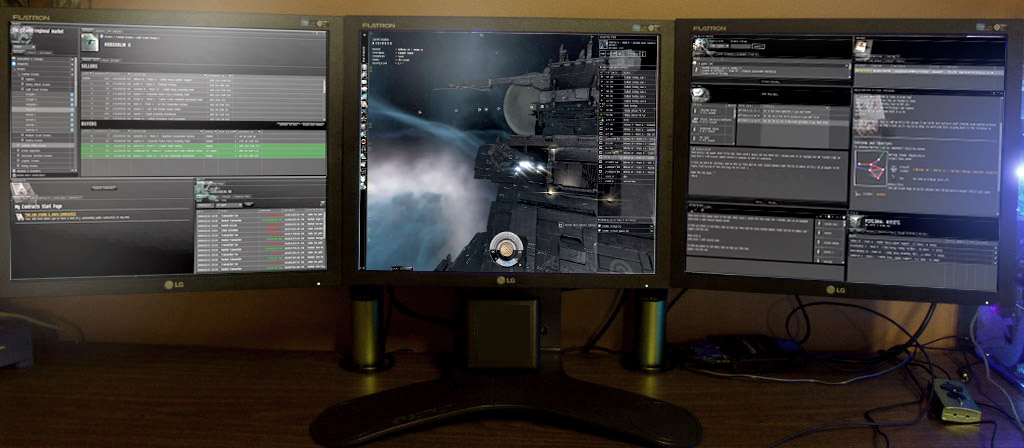The width and height of the screenshot is (1024, 448).
Task: Click the PERSONAL ASSETS window icon
Action: pyautogui.click(x=857, y=221)
